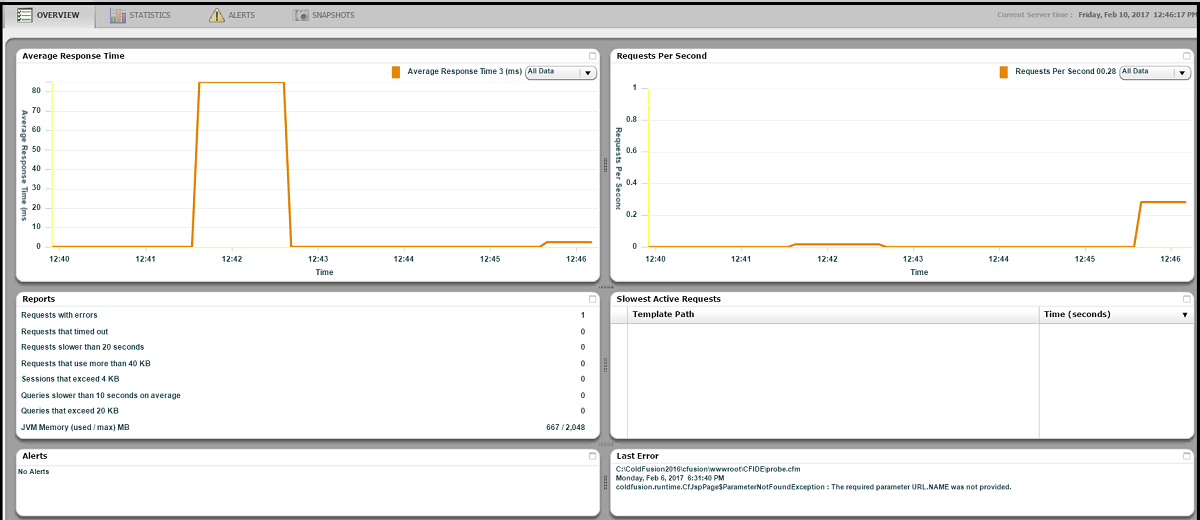Click JVM Memory (used / max) MB row

tap(303, 427)
